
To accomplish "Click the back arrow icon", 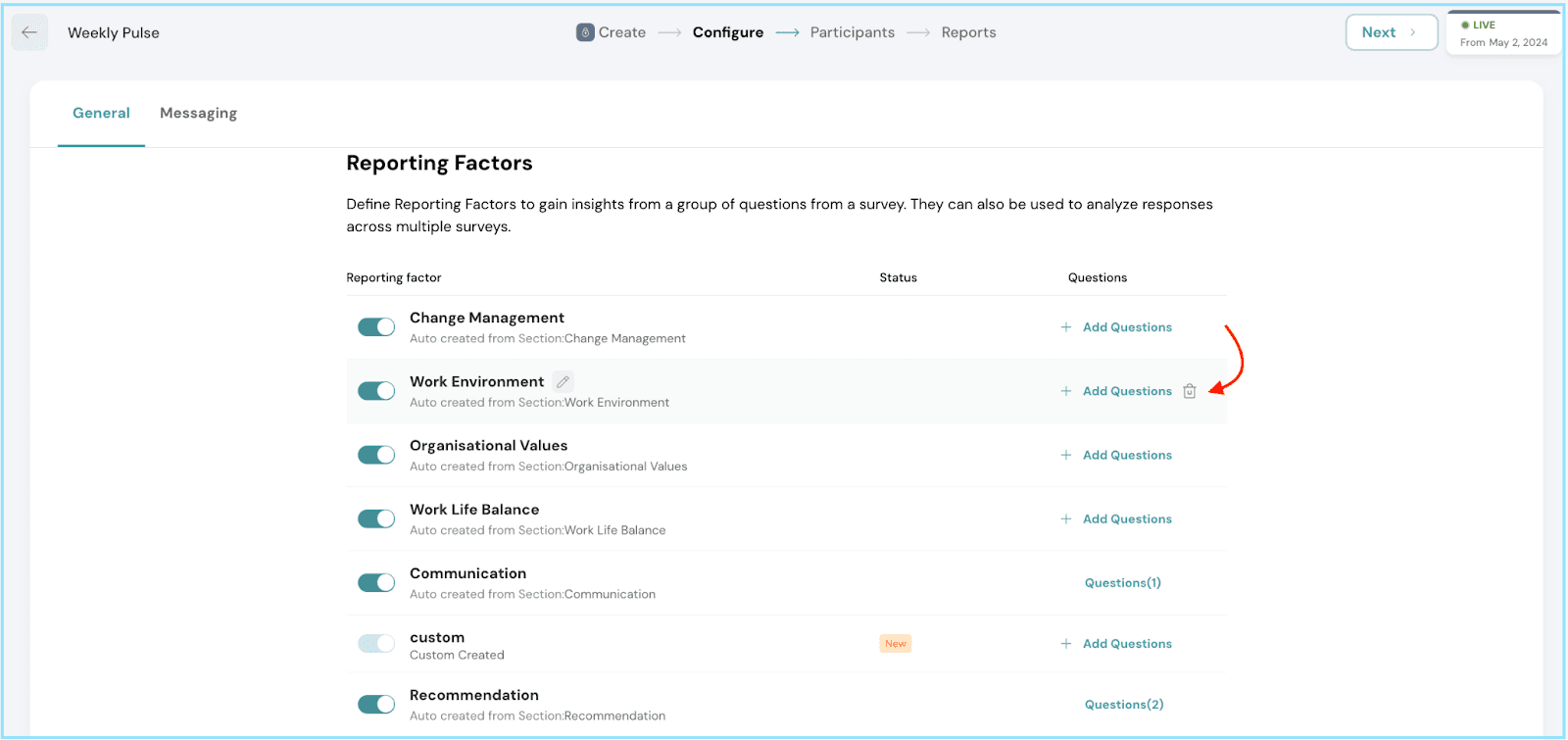I will [x=29, y=32].
